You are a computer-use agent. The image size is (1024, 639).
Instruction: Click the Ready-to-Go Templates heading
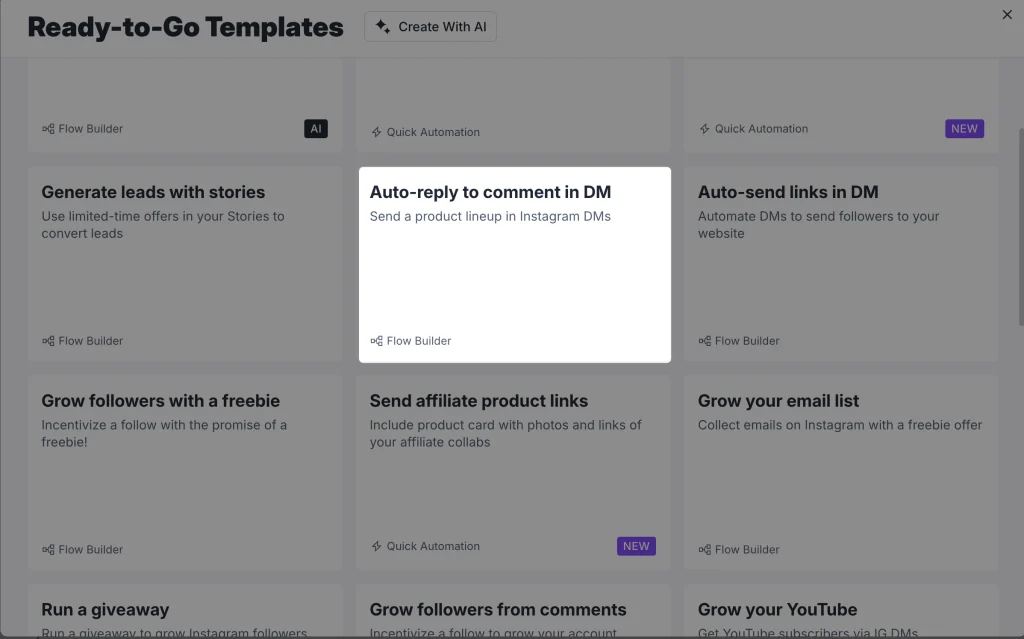point(185,27)
